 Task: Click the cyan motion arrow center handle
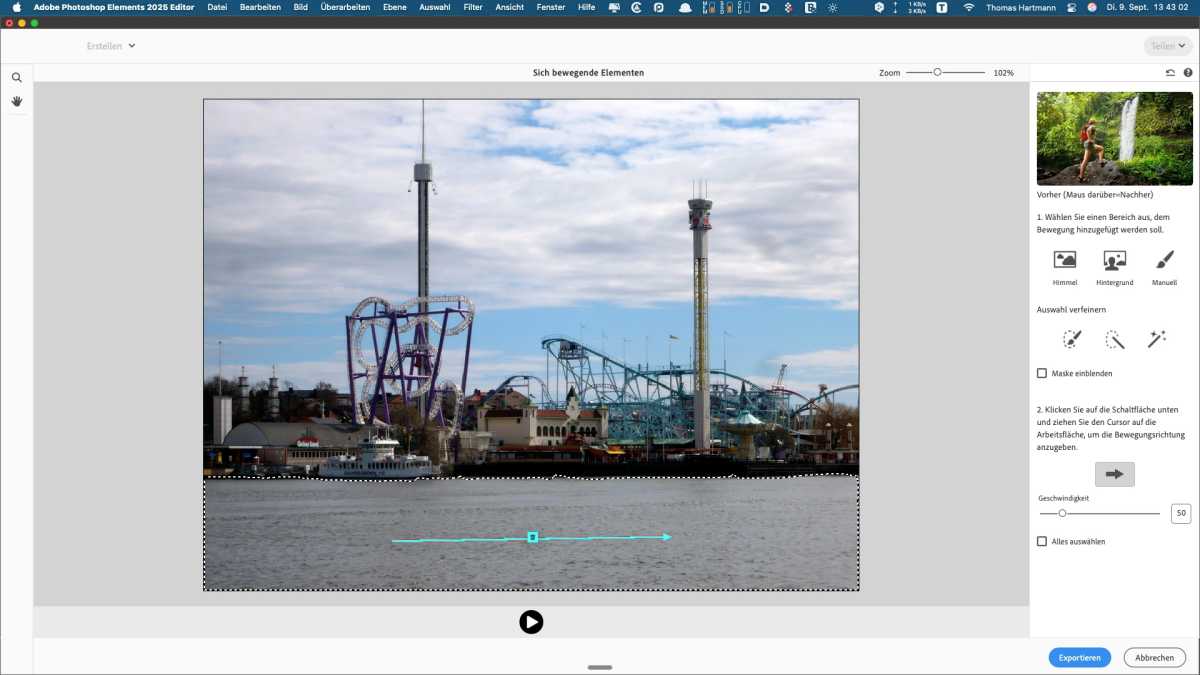click(533, 537)
